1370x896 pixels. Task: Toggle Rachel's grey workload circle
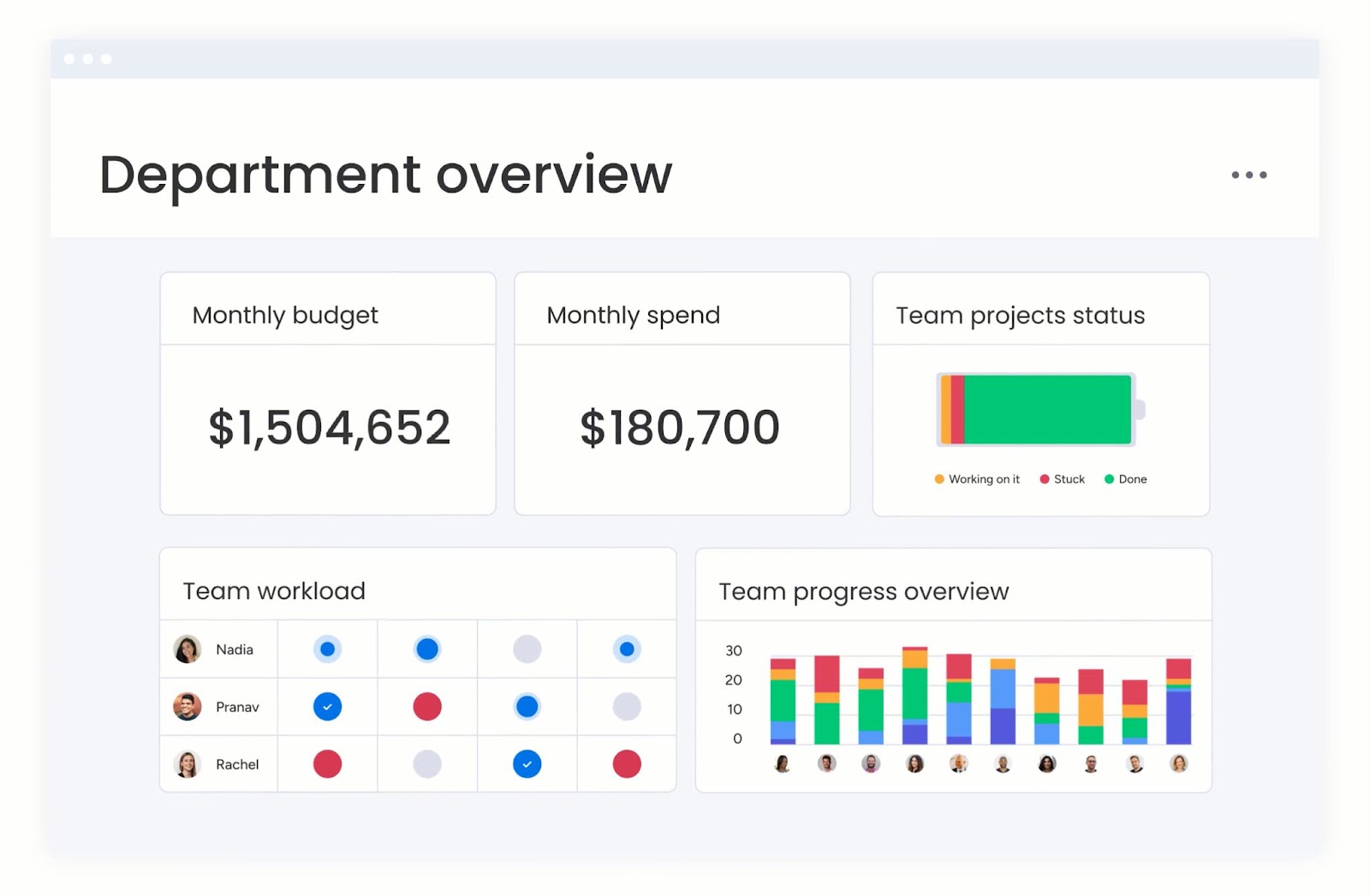point(427,764)
